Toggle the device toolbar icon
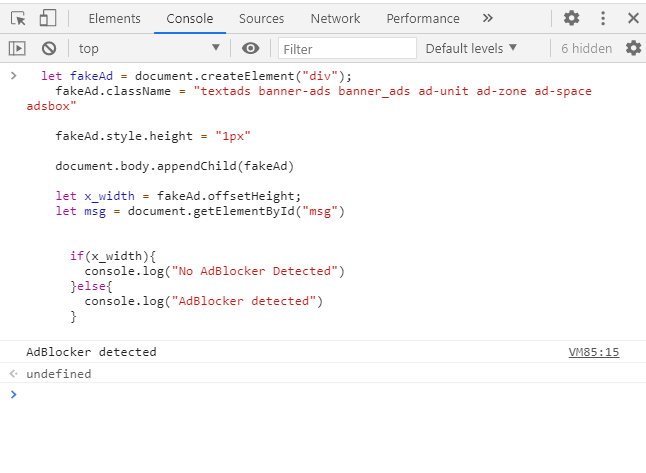Viewport: 646px width, 473px height. (47, 19)
